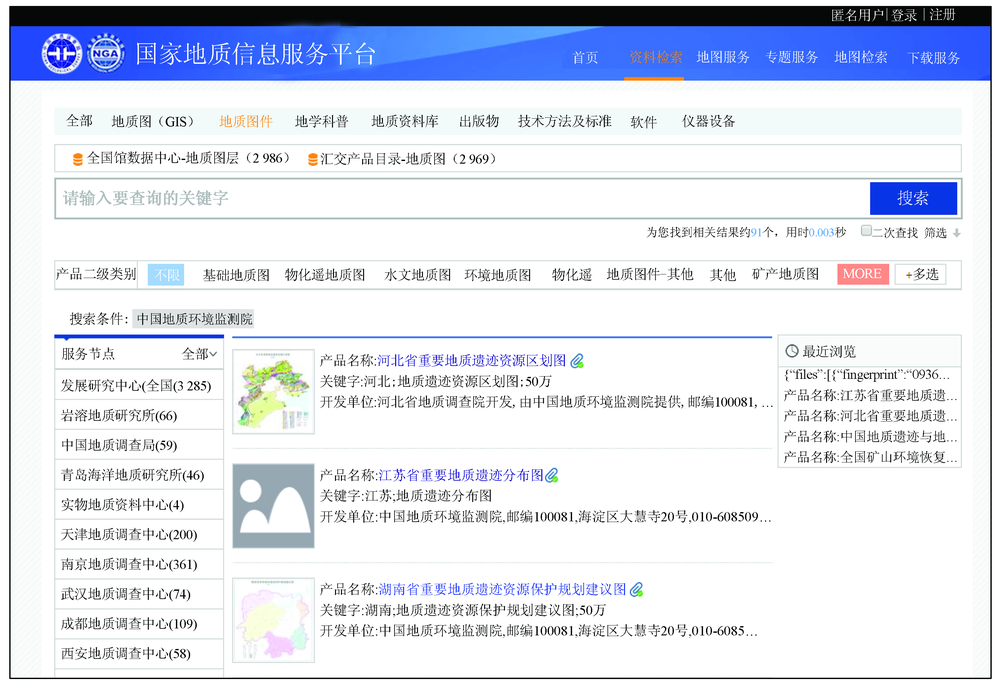Select the 地质图件 category tab
The height and width of the screenshot is (684, 1000).
pos(246,122)
